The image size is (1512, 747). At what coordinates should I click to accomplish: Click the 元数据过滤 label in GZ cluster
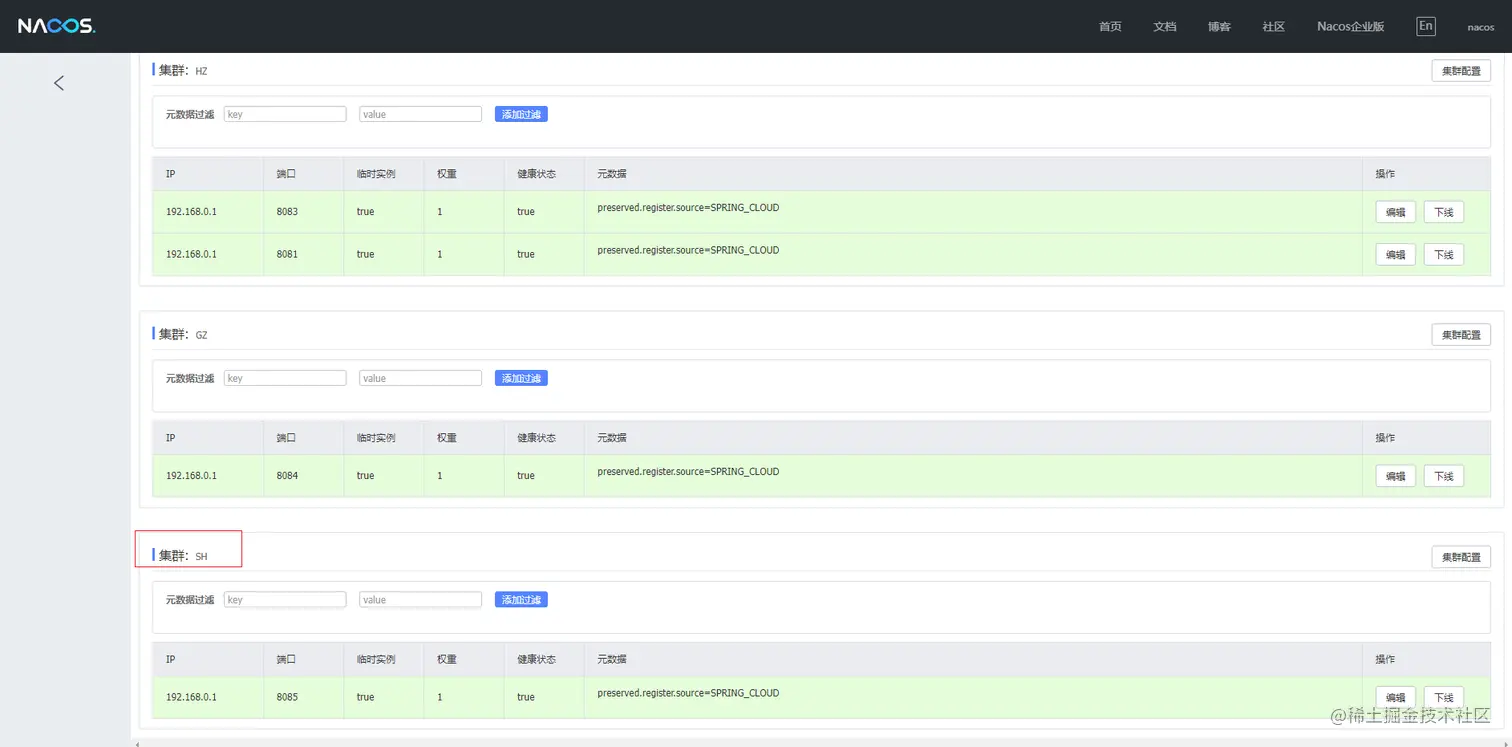click(x=190, y=378)
